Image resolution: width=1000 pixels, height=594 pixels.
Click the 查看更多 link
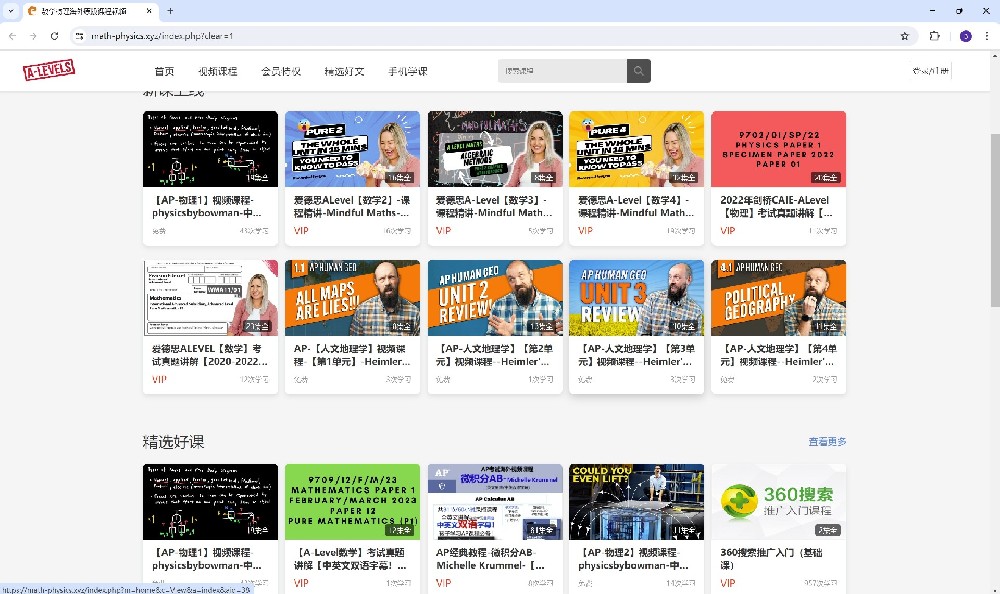[827, 441]
